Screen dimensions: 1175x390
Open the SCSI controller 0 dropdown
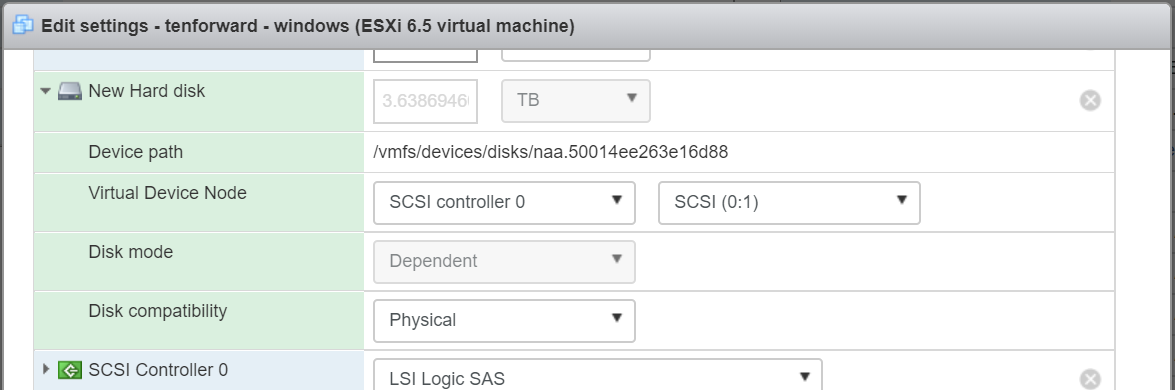coord(504,202)
